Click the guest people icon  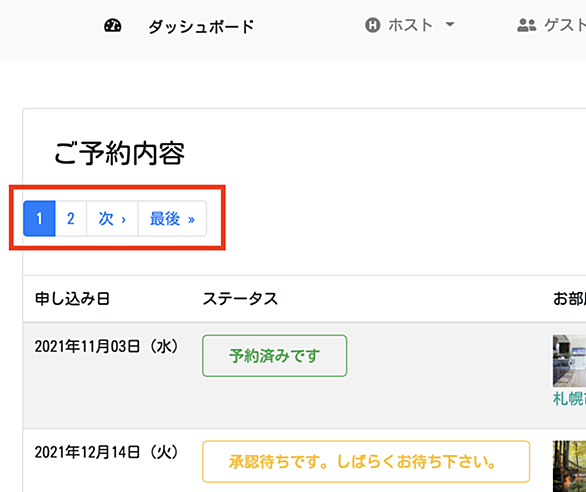click(x=527, y=25)
